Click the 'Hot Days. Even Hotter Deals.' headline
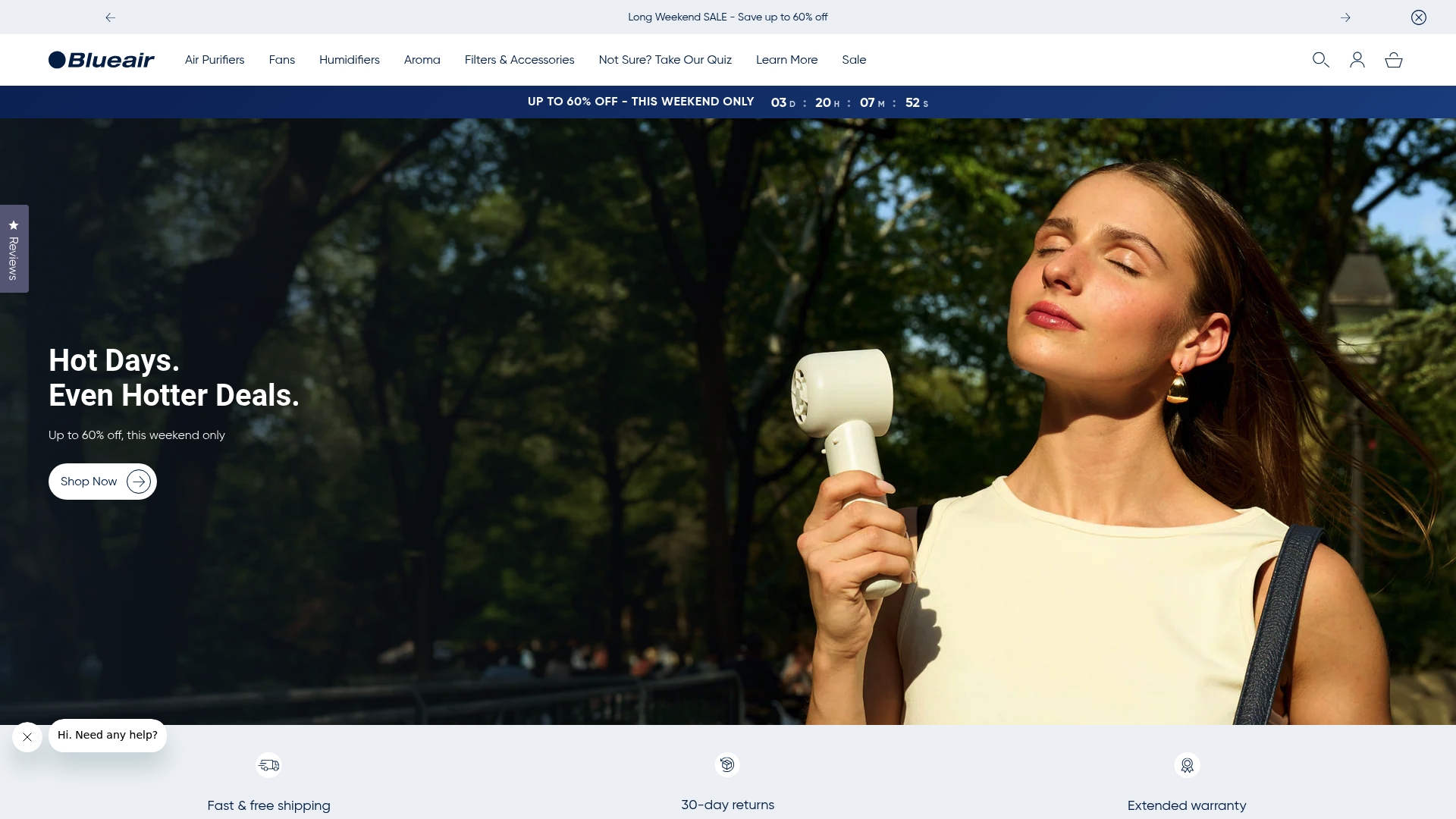 (174, 378)
